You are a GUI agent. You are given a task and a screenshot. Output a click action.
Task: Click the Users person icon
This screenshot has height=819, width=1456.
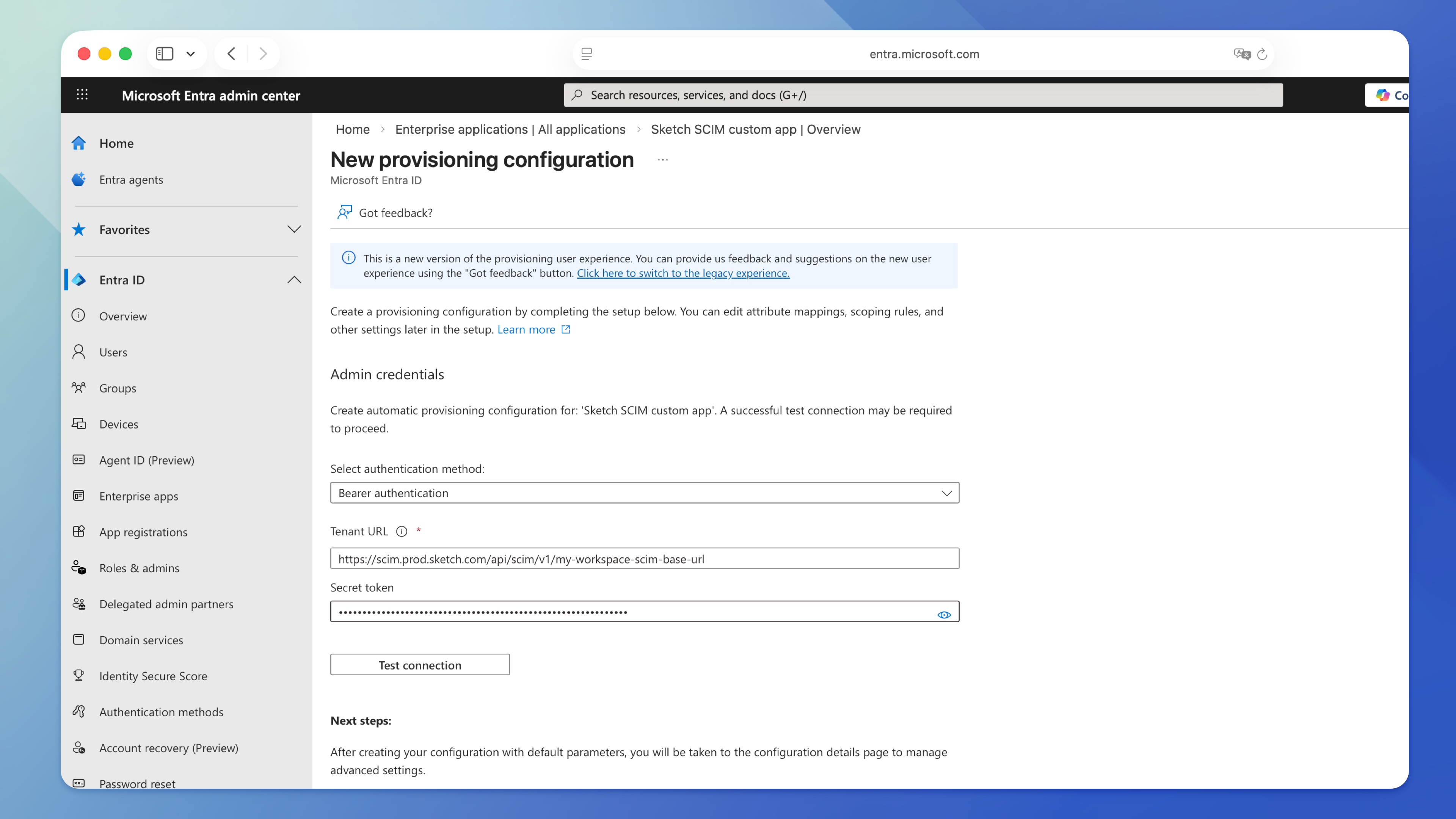pos(78,351)
